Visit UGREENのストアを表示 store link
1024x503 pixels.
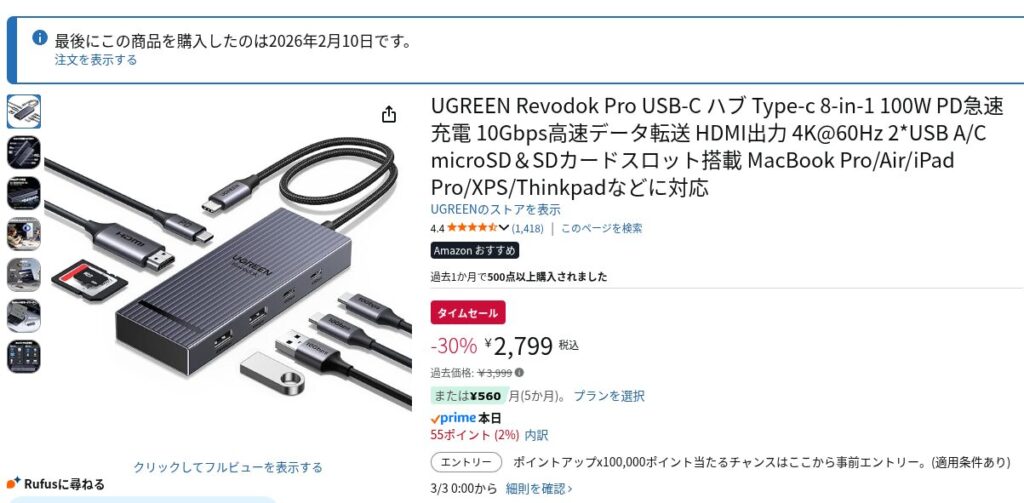pyautogui.click(x=496, y=210)
